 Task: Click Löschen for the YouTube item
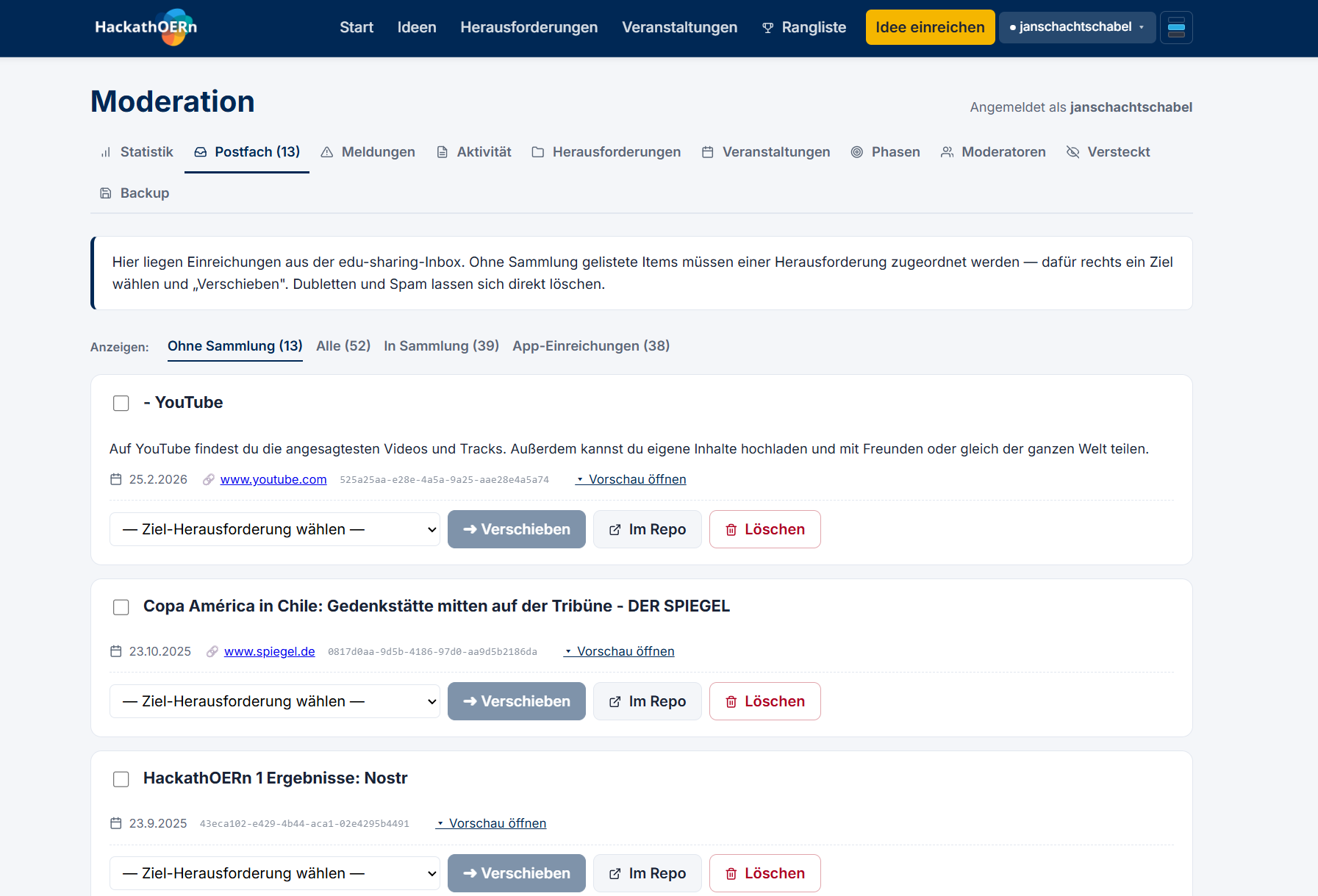click(x=765, y=529)
